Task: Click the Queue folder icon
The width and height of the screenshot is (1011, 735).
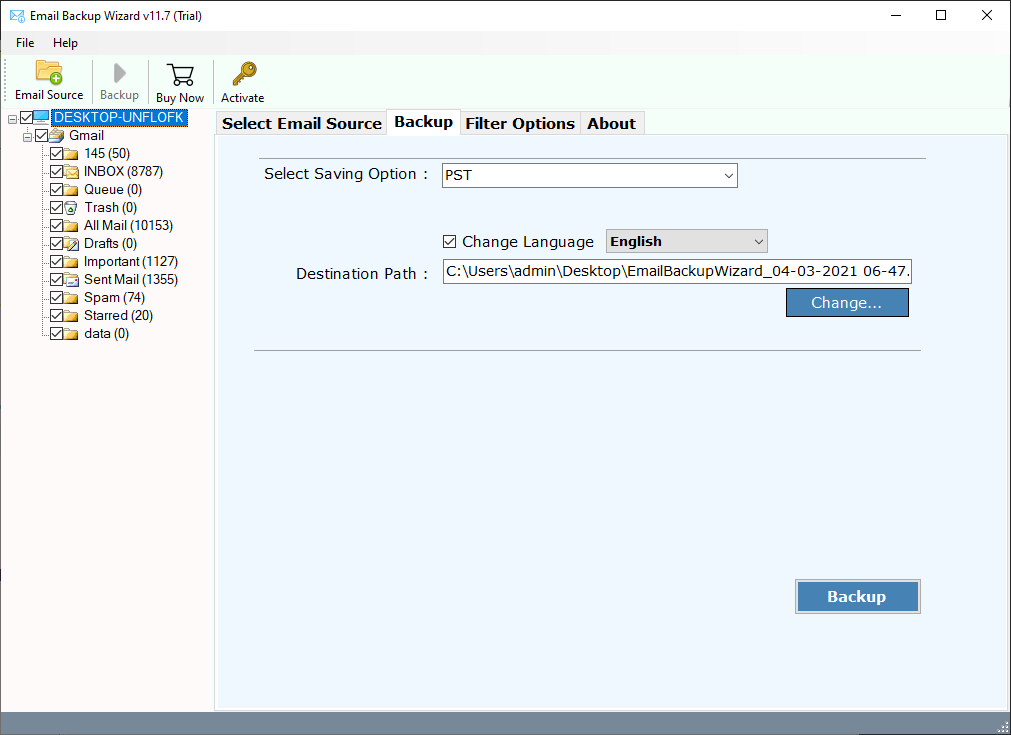Action: [71, 190]
